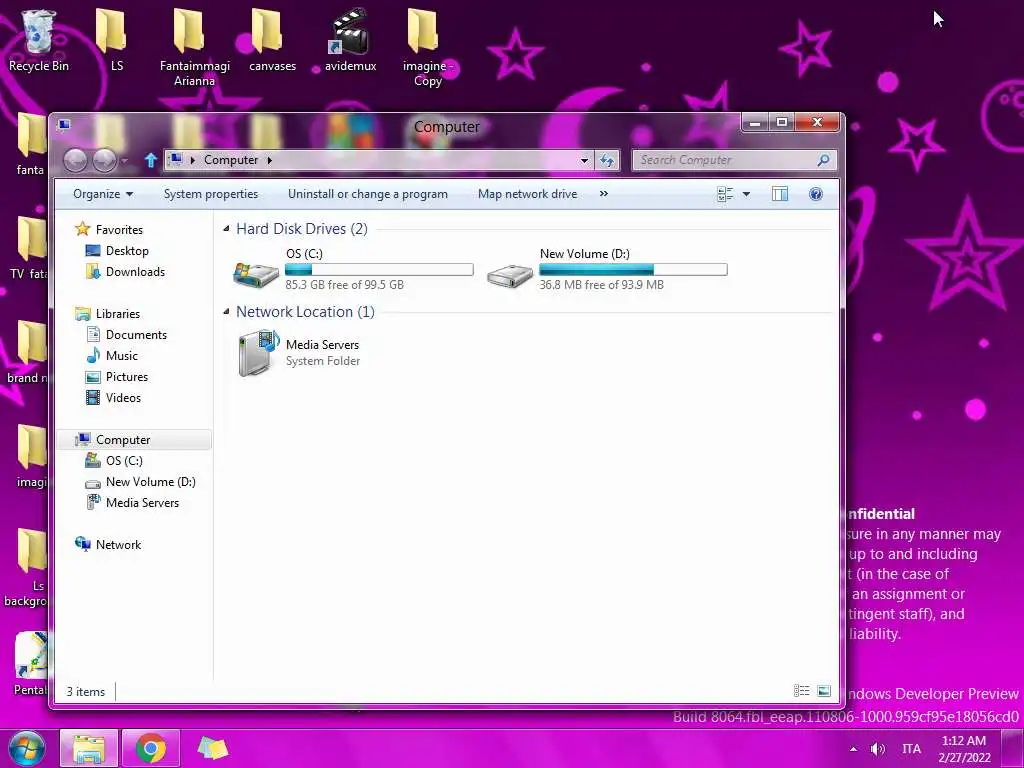This screenshot has height=768, width=1024.
Task: Open OS (C:) in navigation pane
Action: (x=124, y=461)
